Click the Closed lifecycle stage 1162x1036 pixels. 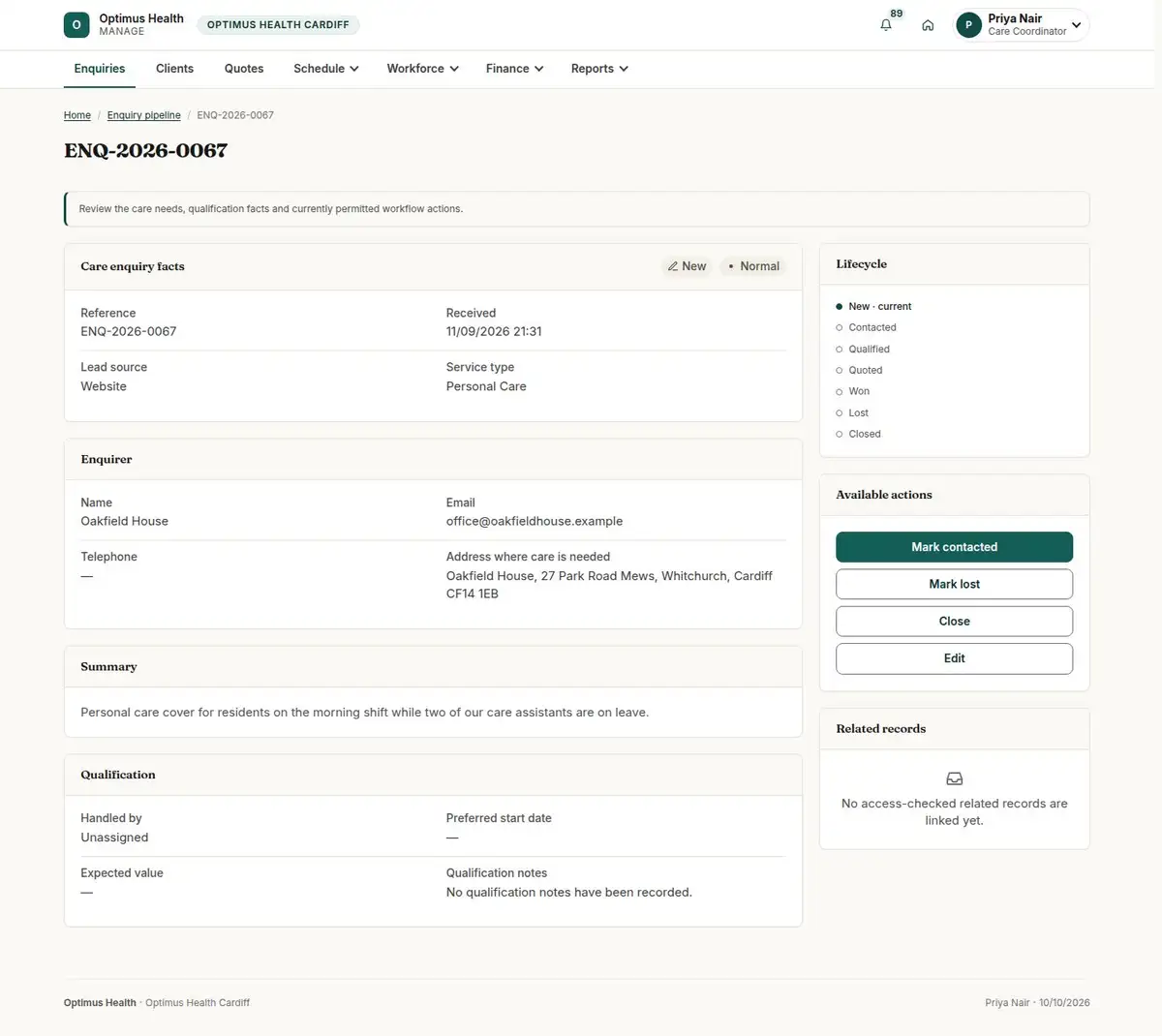(865, 434)
